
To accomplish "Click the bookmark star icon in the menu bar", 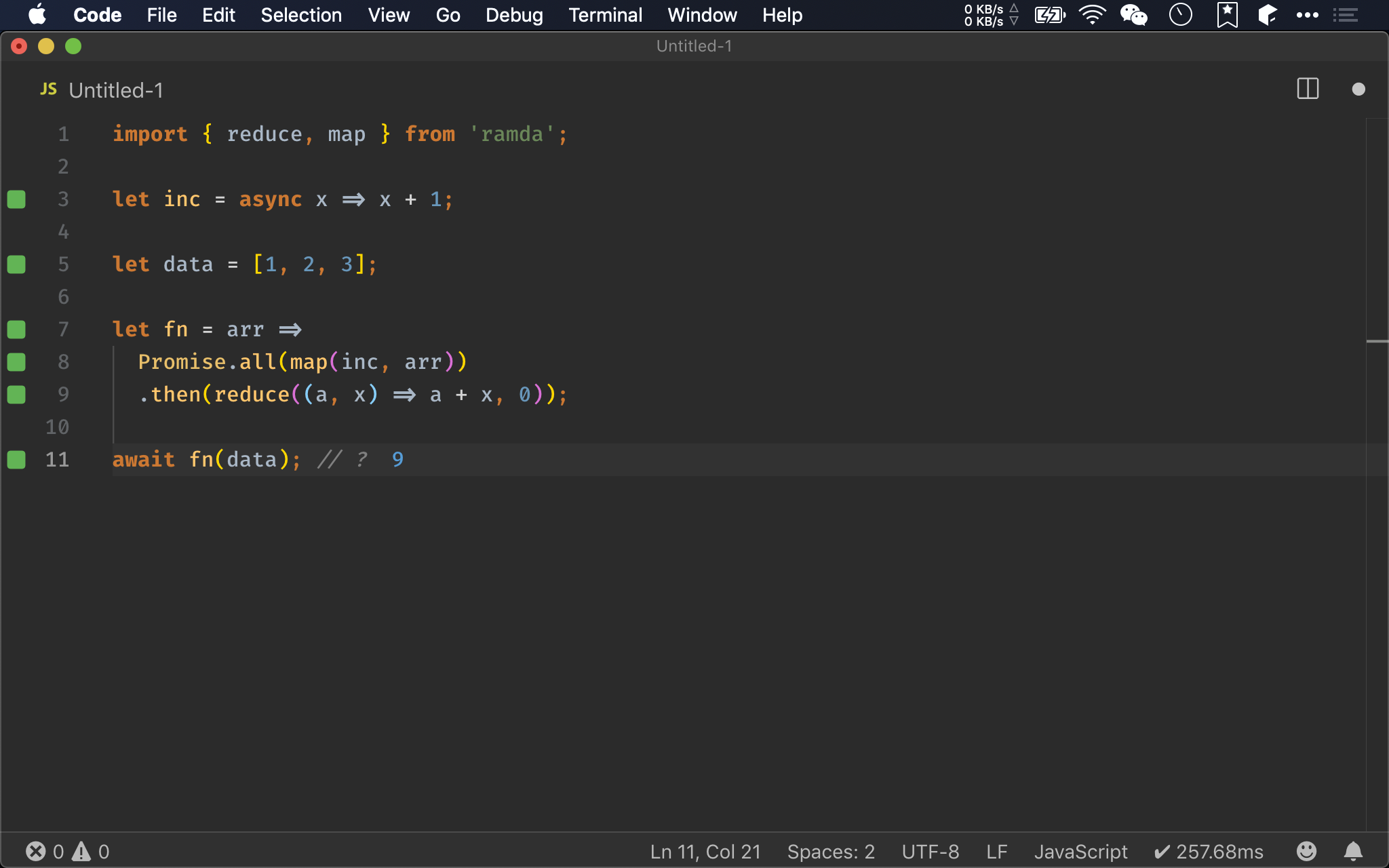I will (x=1227, y=14).
